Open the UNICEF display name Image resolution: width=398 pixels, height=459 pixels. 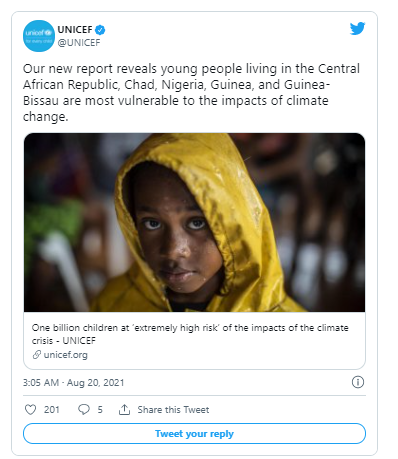(x=75, y=30)
